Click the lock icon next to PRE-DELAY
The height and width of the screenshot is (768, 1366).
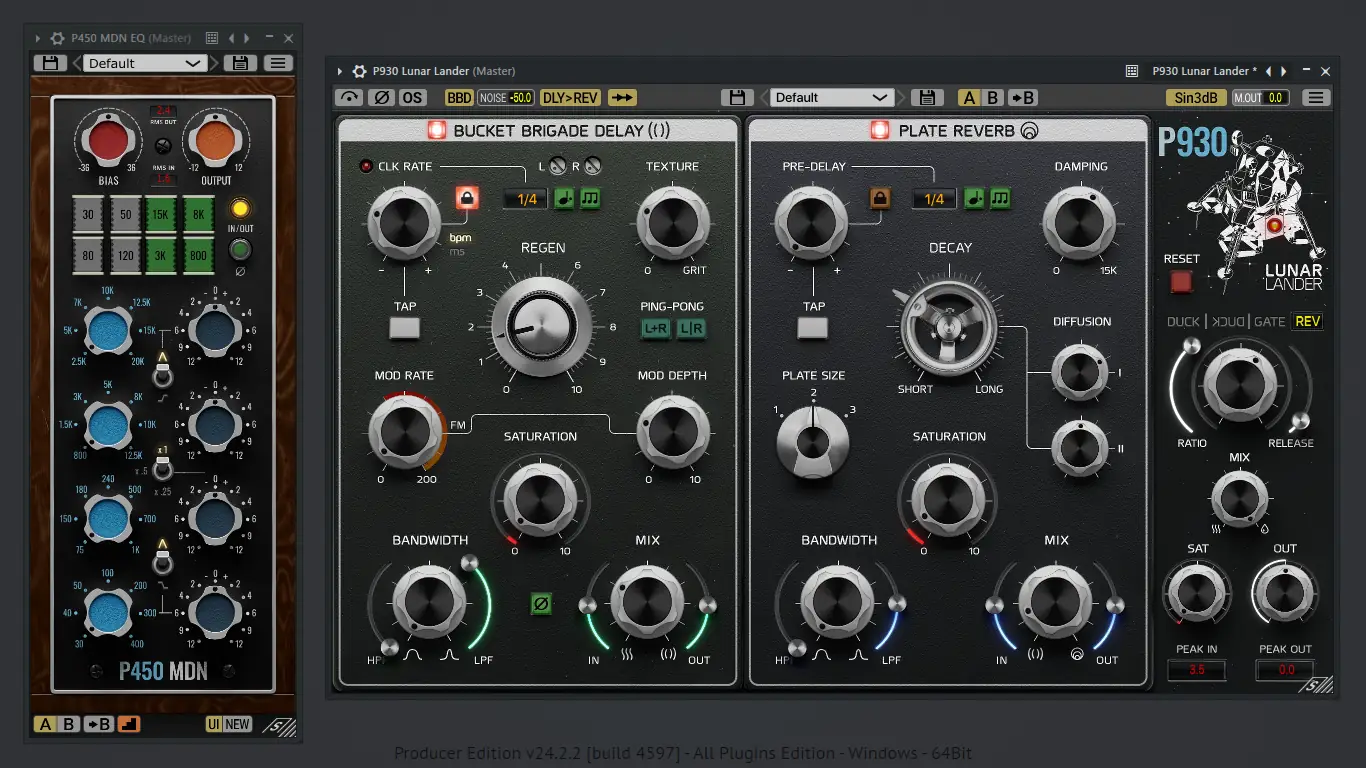pos(880,199)
